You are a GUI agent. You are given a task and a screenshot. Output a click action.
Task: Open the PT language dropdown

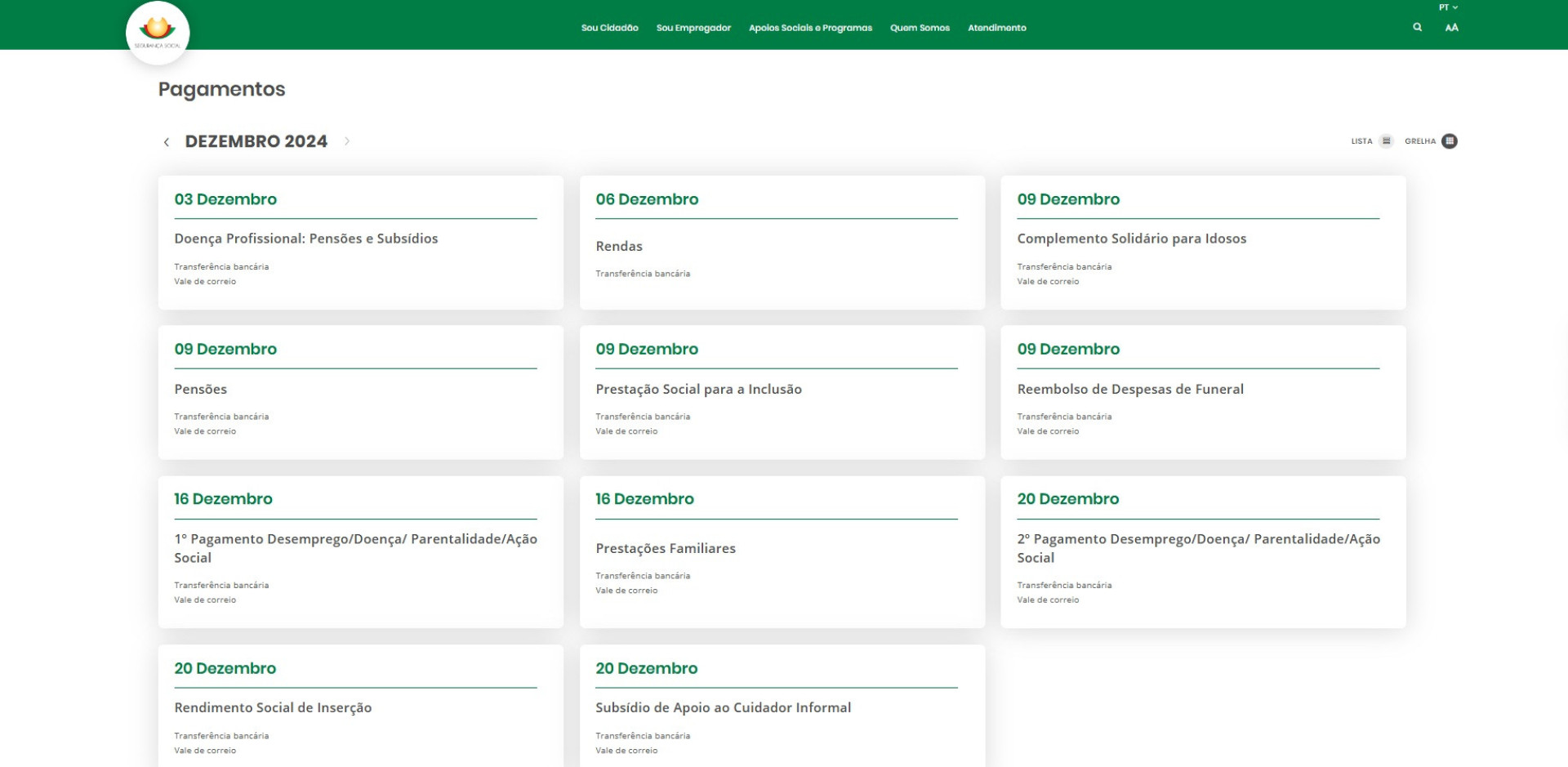click(1448, 7)
